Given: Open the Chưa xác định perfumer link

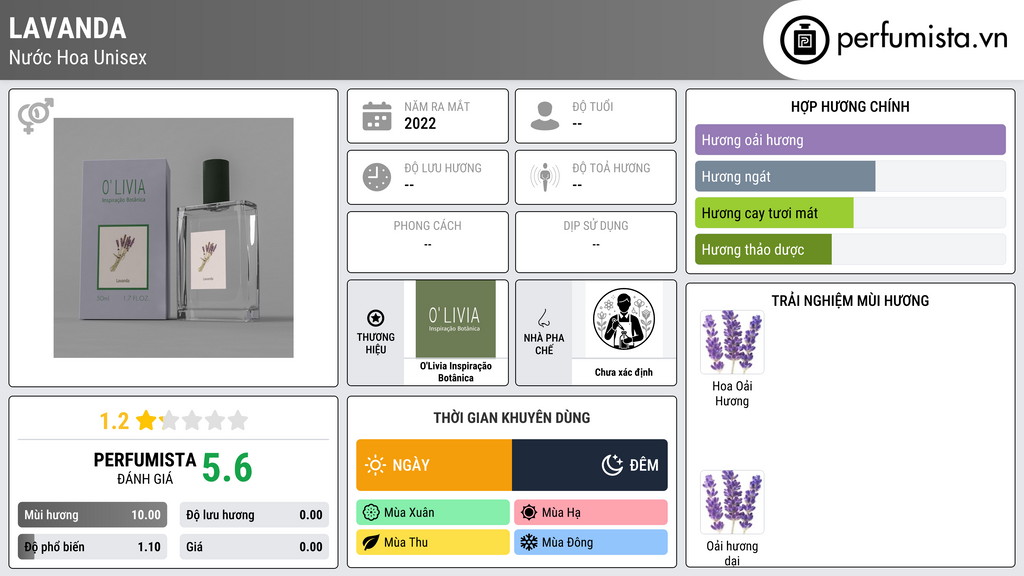Looking at the screenshot, I should 624,372.
